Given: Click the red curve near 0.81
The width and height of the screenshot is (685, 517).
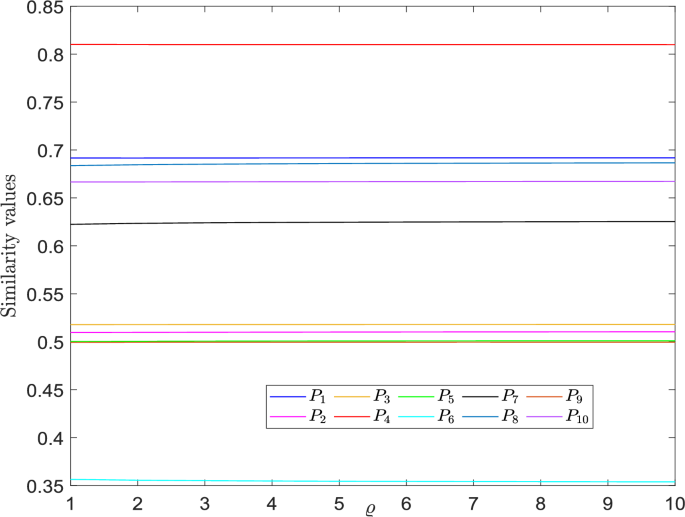Looking at the screenshot, I should 373,45.
